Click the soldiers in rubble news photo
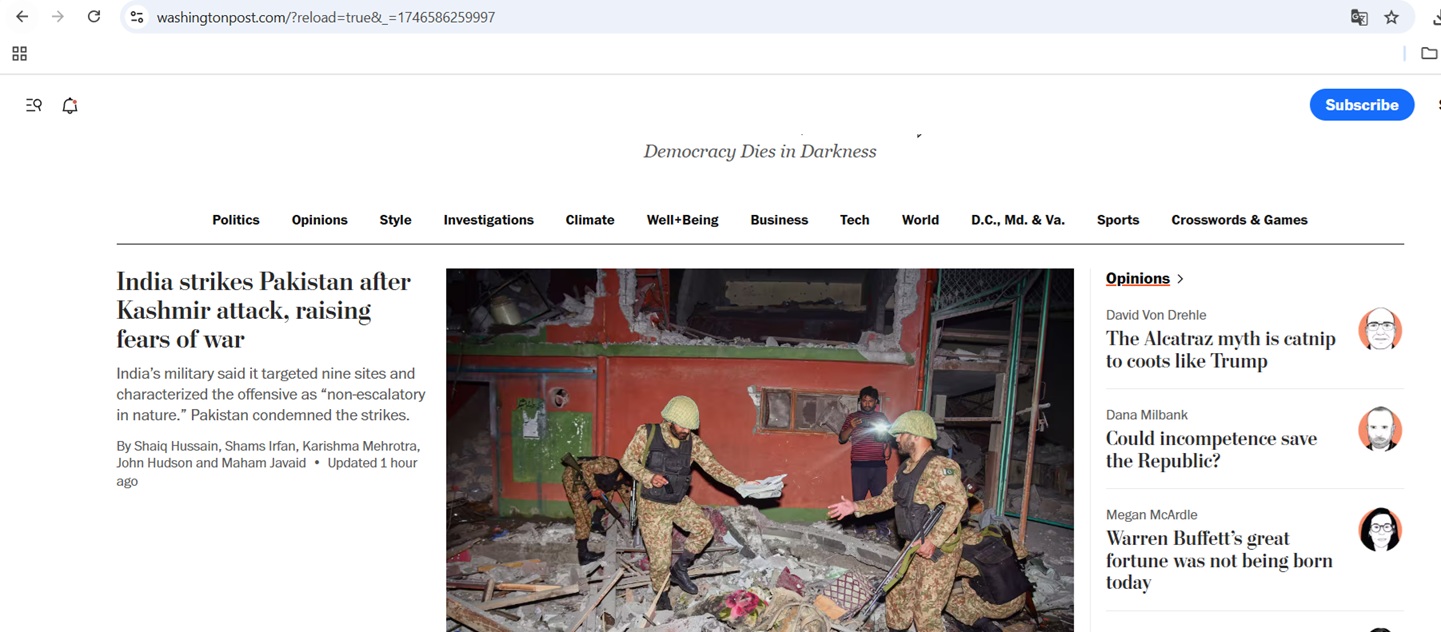1441x632 pixels. (x=759, y=450)
